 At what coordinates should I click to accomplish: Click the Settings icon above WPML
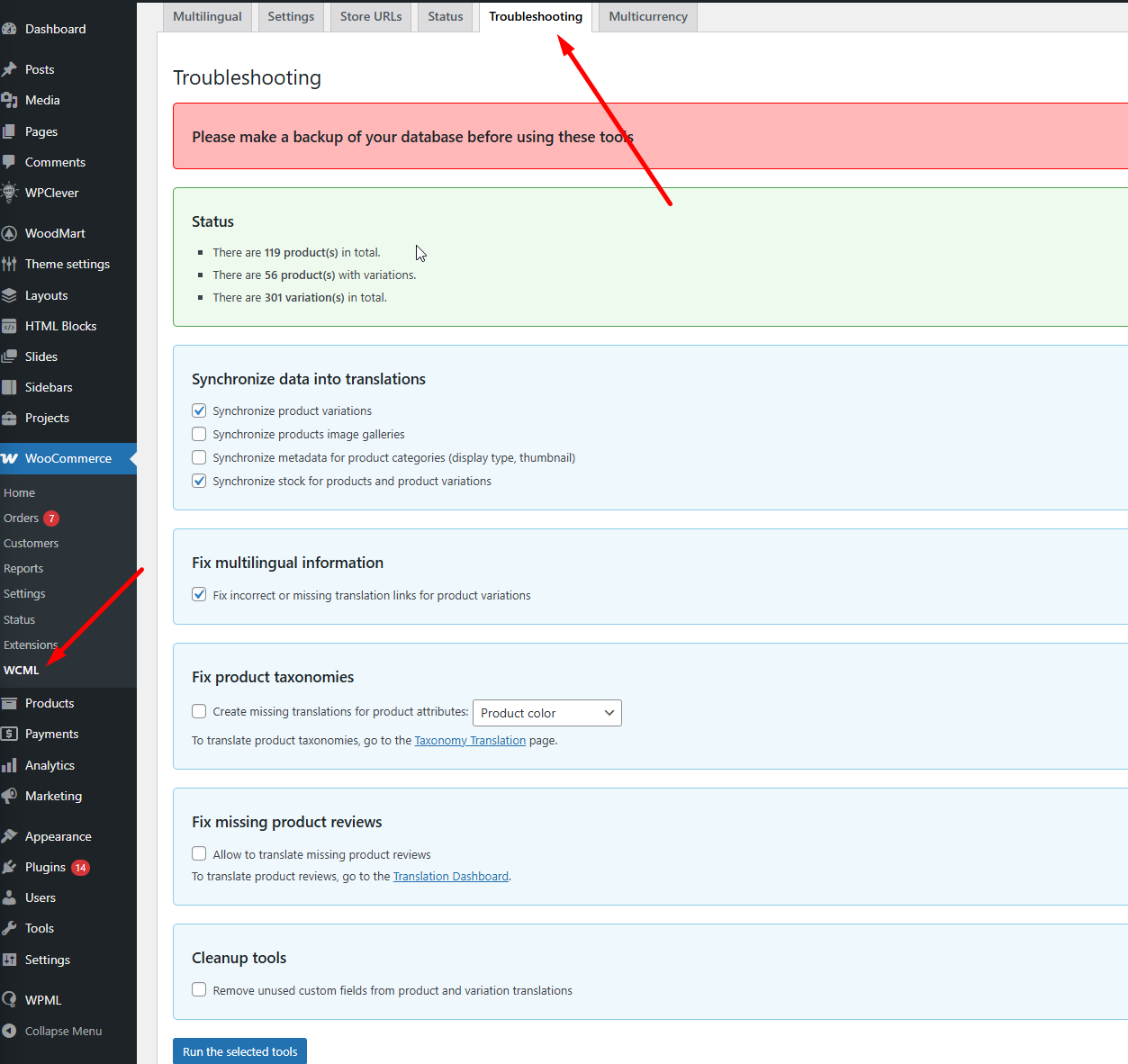point(9,960)
